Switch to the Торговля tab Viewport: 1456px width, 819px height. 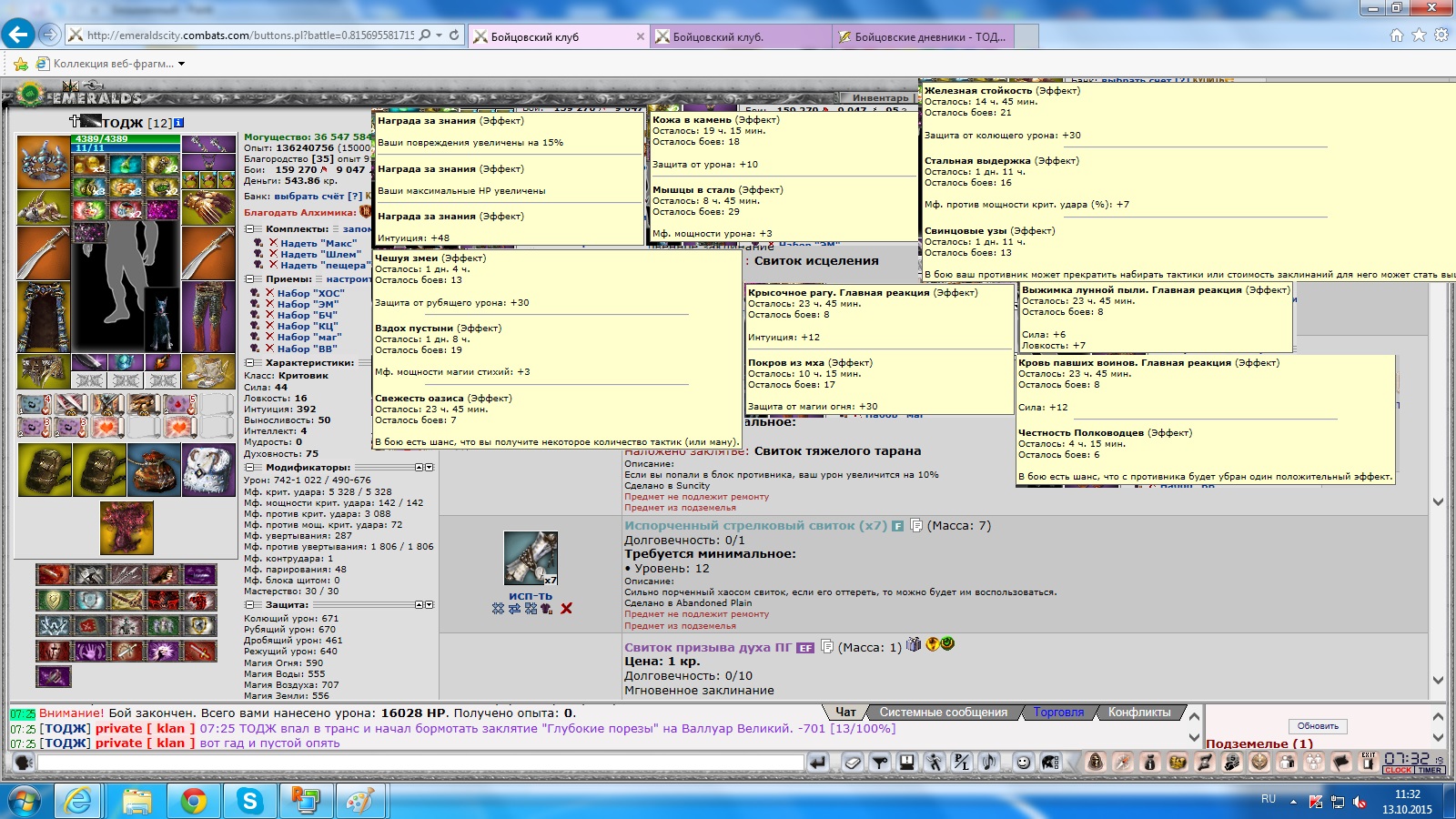(1058, 713)
